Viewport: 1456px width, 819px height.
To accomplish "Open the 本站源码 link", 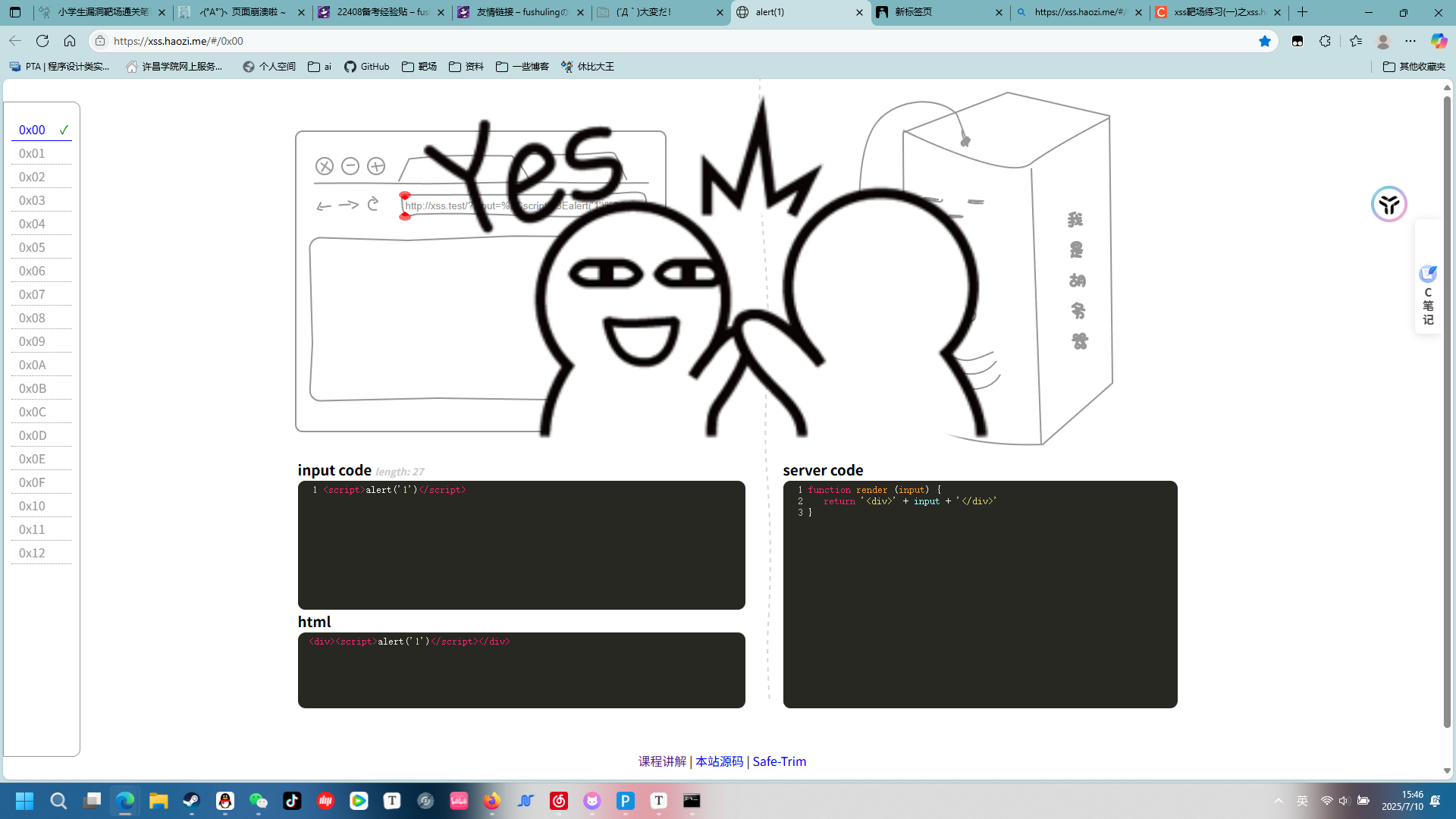I will point(719,761).
